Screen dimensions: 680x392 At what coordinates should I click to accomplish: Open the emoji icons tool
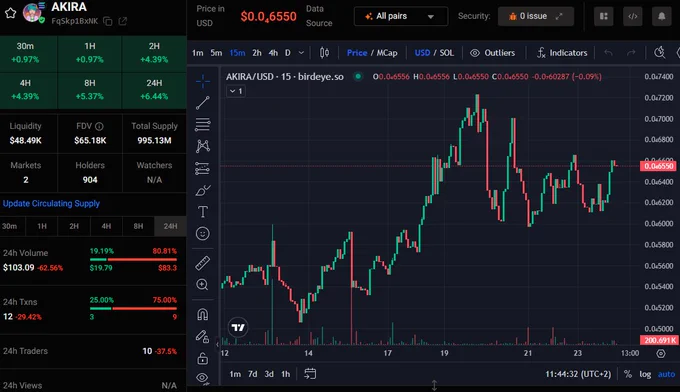pos(203,234)
